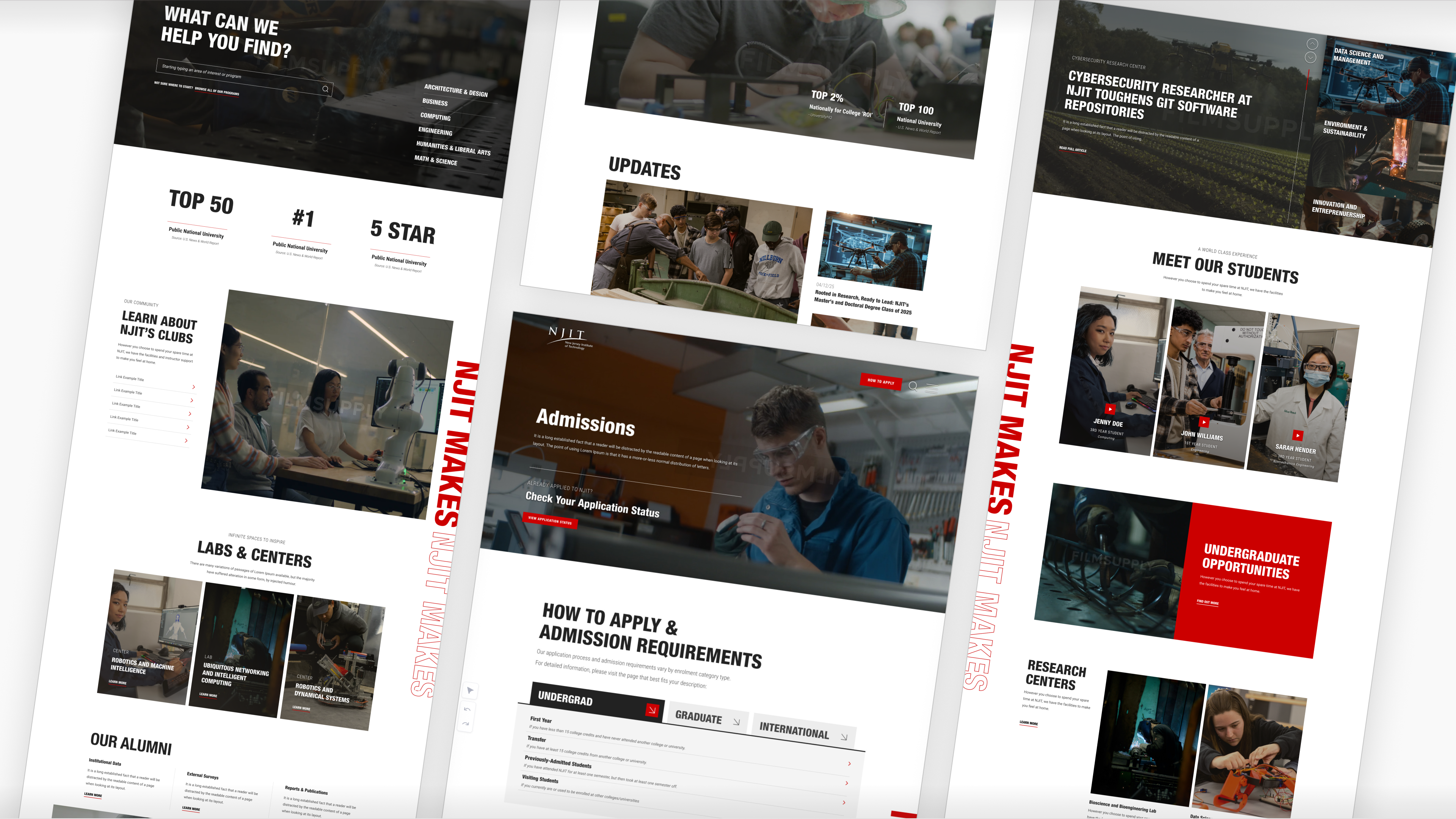Screen dimensions: 1456x819
Task: Click Learn More under Research Centers
Action: pyautogui.click(x=1028, y=723)
